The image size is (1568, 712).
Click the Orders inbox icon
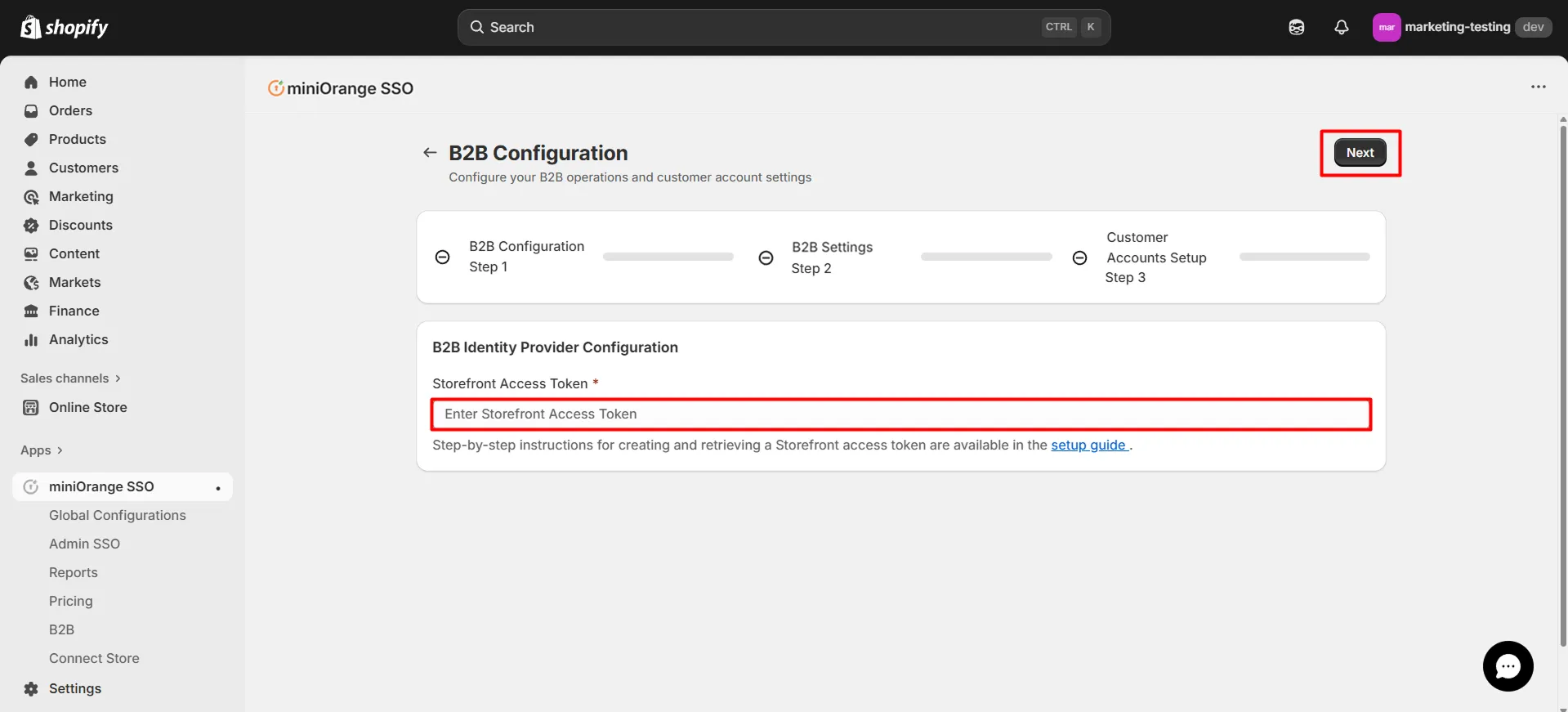pyautogui.click(x=31, y=110)
